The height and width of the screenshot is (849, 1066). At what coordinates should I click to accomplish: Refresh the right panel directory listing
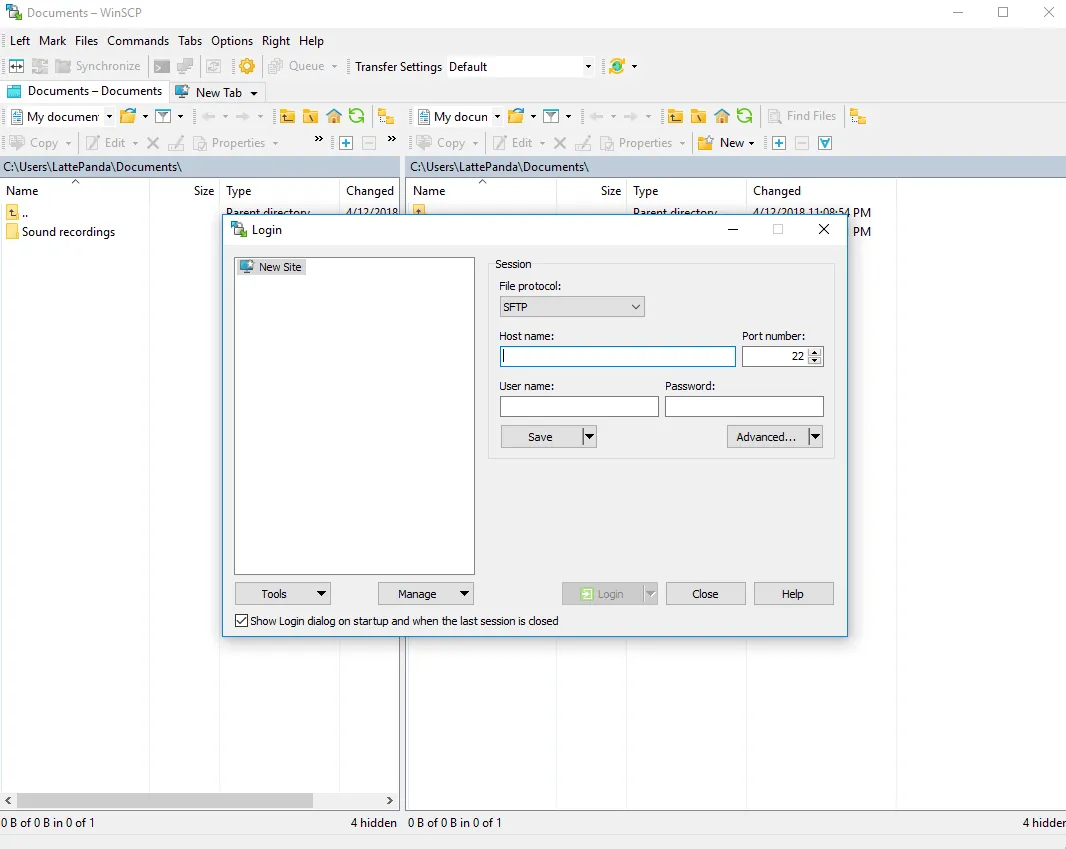[744, 116]
